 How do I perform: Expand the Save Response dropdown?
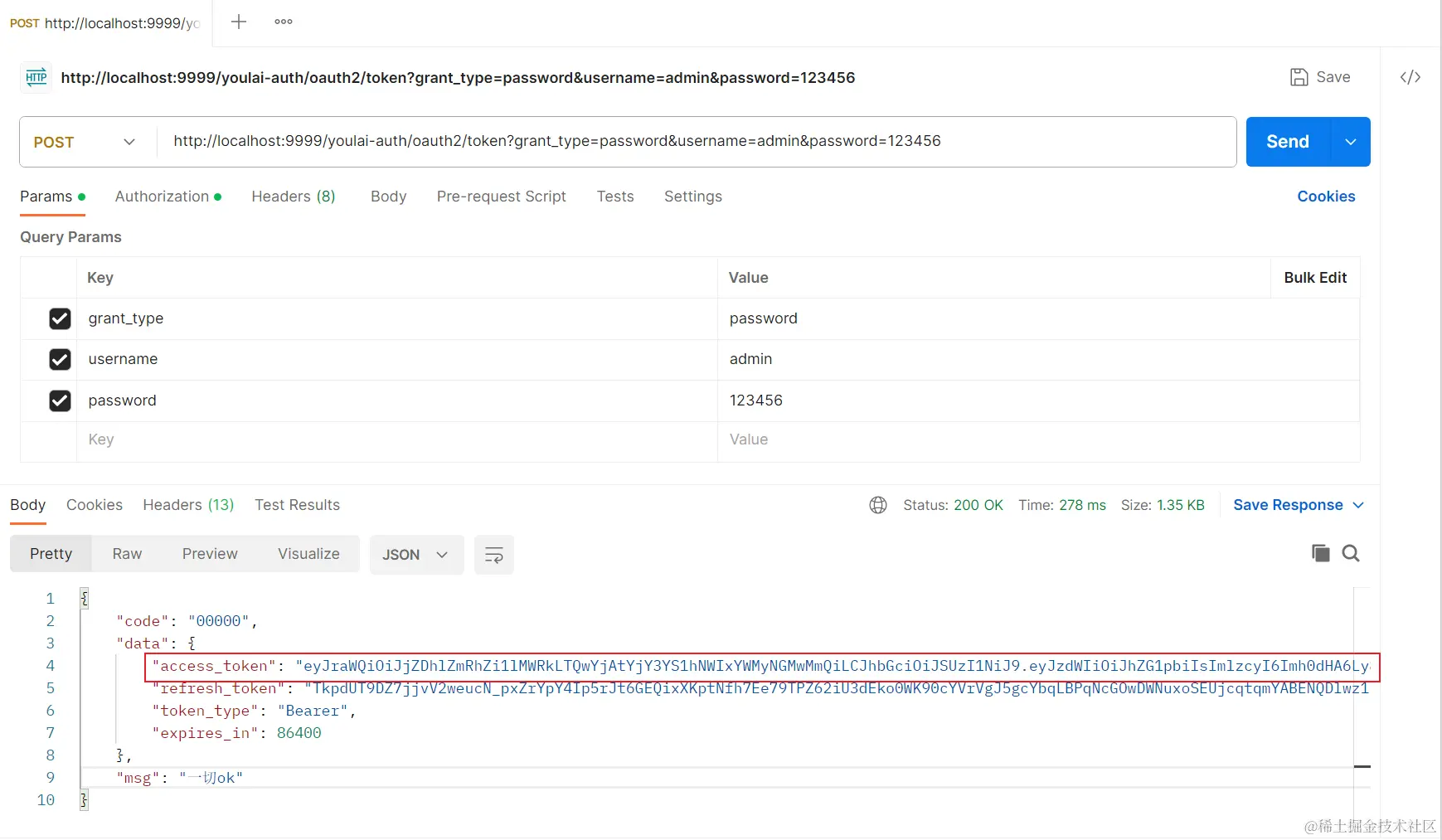(x=1358, y=504)
